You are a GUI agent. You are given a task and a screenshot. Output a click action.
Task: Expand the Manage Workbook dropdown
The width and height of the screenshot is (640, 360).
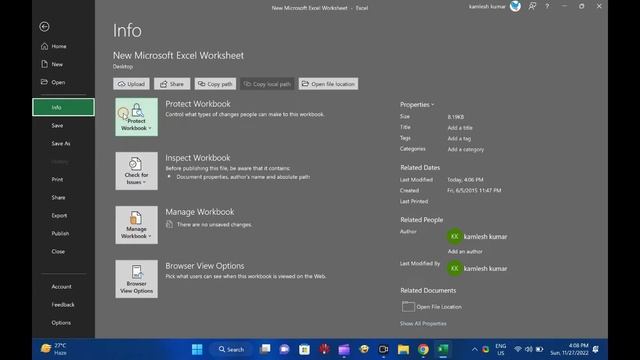click(136, 225)
